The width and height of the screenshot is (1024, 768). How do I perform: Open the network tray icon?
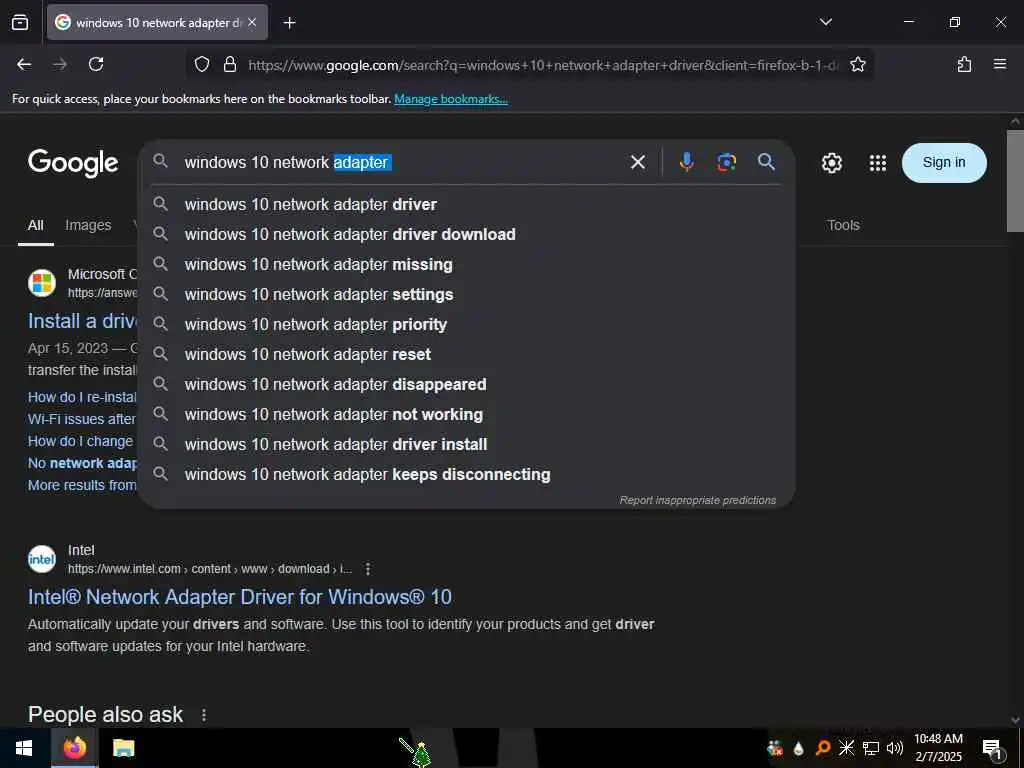870,748
